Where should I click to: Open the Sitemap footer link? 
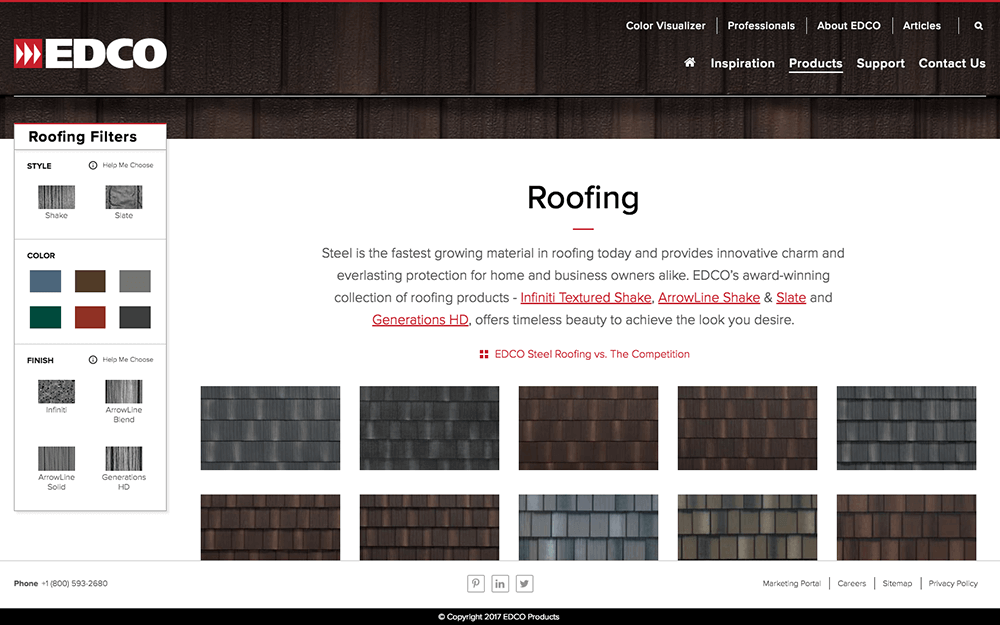[x=897, y=584]
